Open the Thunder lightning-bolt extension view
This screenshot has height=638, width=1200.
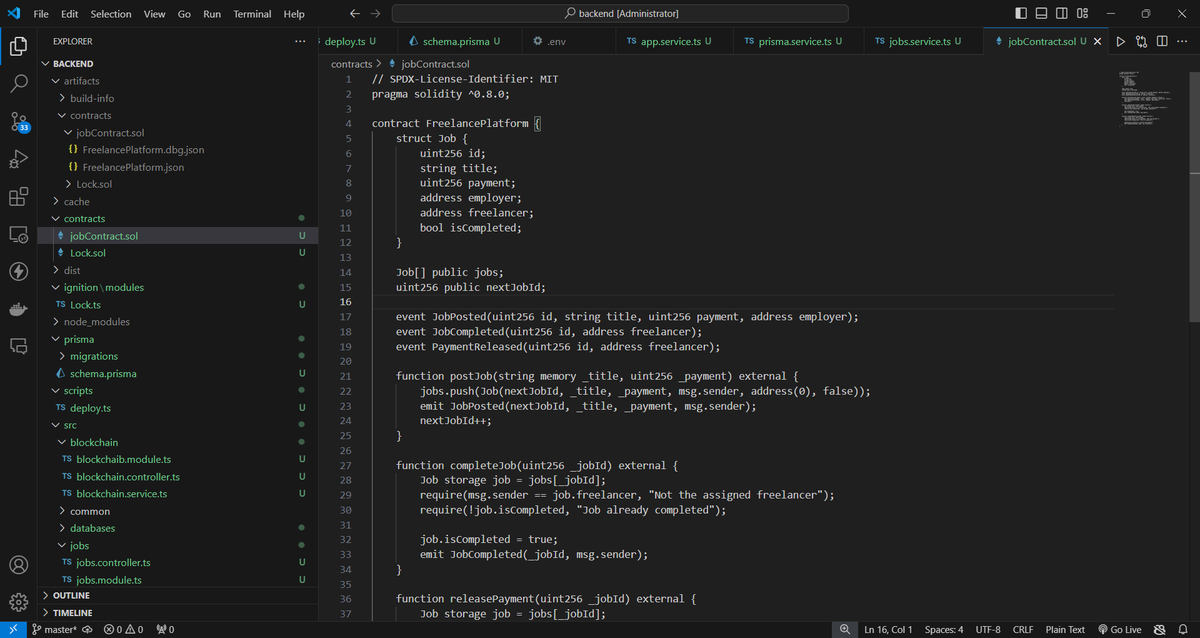pyautogui.click(x=18, y=271)
